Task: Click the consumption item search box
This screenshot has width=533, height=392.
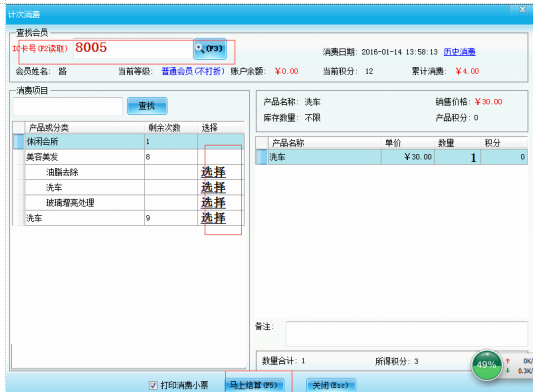Action: pyautogui.click(x=67, y=106)
